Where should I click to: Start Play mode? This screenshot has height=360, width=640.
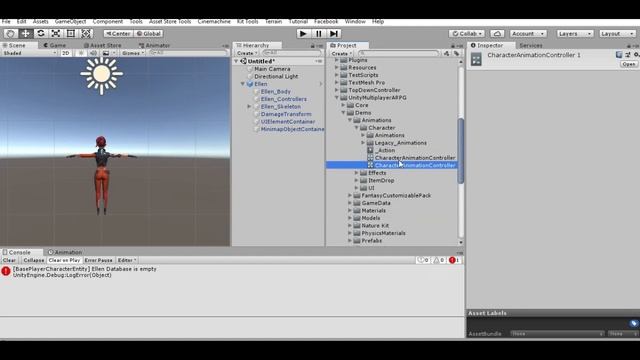[303, 33]
